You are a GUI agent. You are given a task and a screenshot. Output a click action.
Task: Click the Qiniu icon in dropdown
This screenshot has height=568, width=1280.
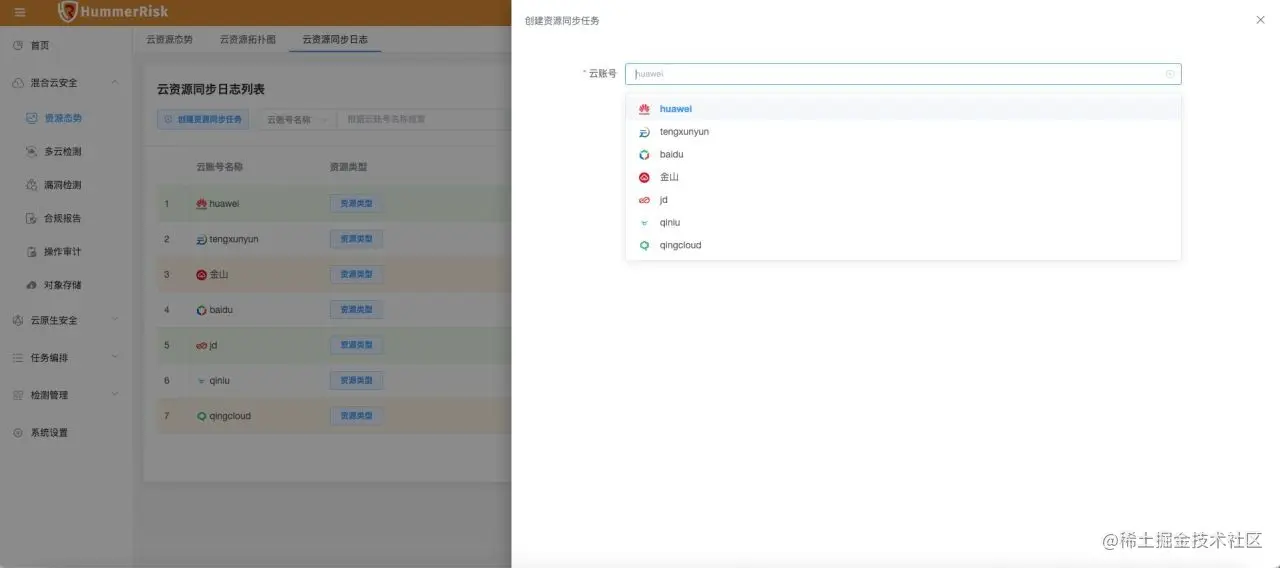[x=644, y=223]
